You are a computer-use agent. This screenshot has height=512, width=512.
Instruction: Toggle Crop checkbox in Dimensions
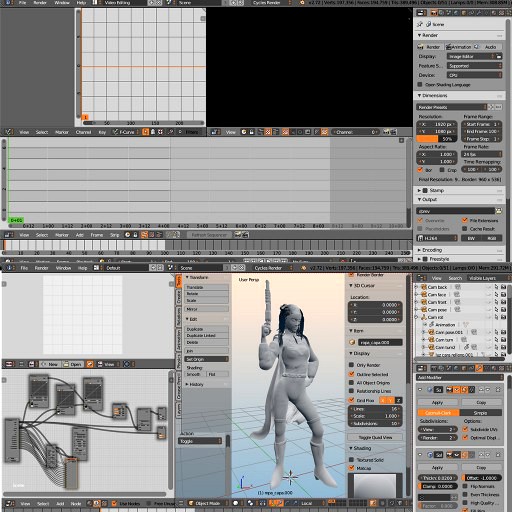coord(442,170)
